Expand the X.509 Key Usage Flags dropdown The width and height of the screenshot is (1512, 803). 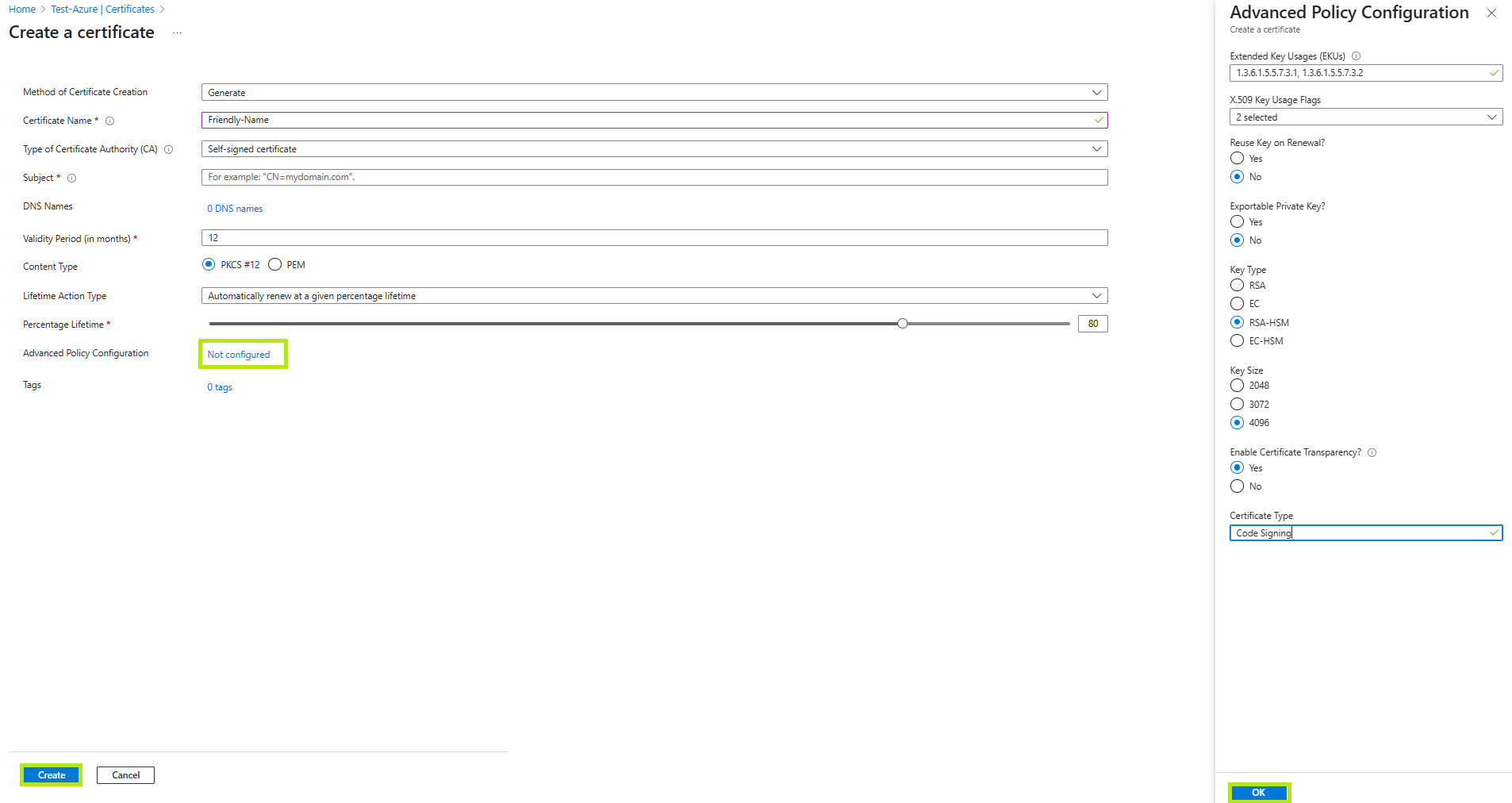1491,117
